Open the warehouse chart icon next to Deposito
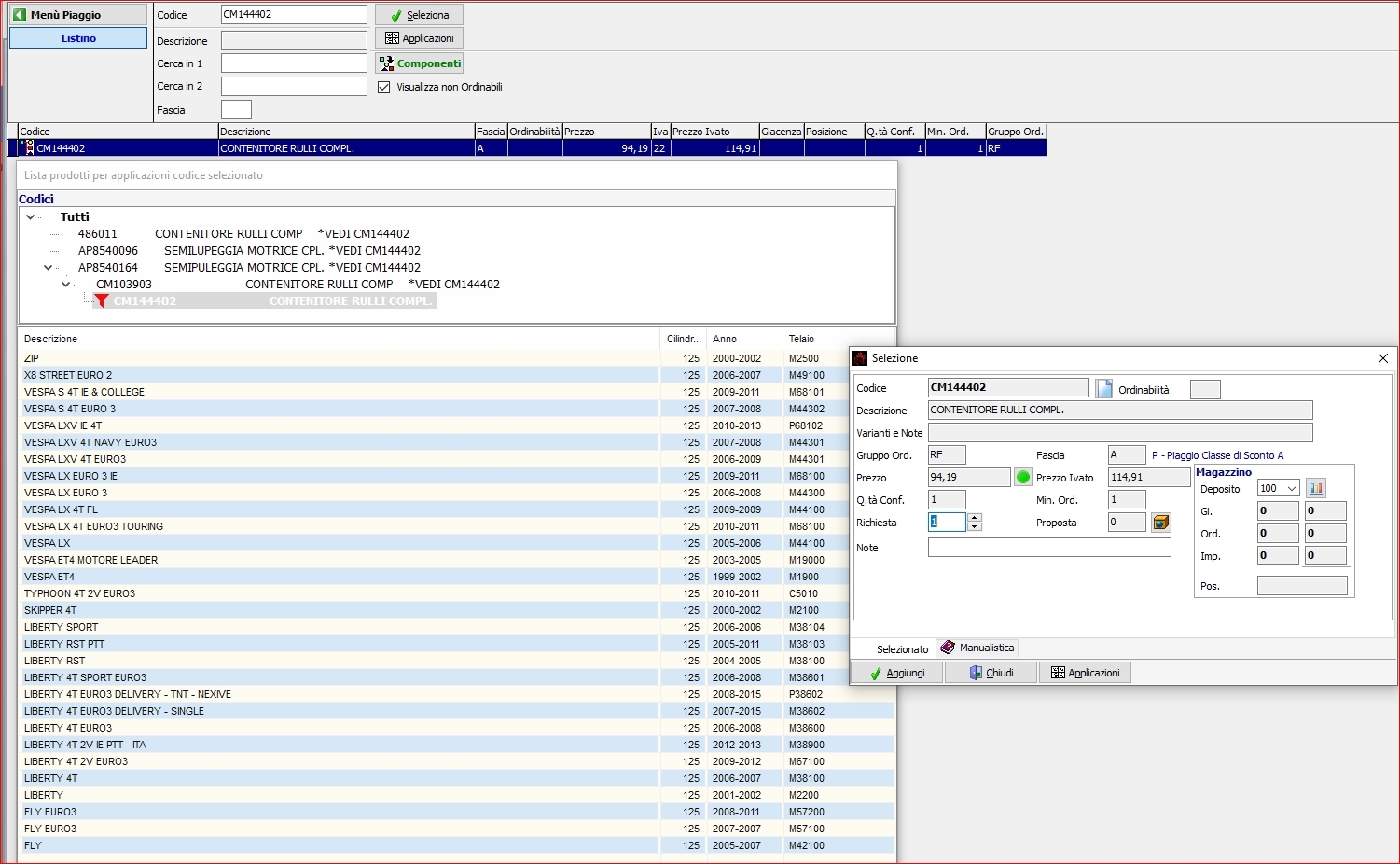The height and width of the screenshot is (864, 1400). [1316, 488]
